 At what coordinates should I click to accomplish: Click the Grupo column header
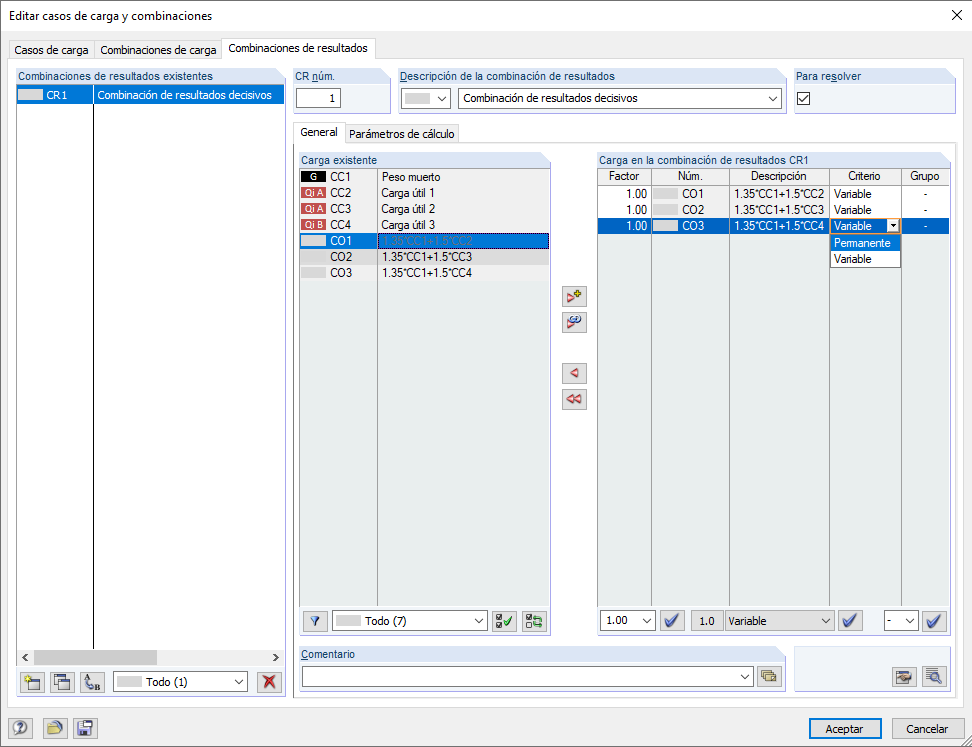coord(924,176)
